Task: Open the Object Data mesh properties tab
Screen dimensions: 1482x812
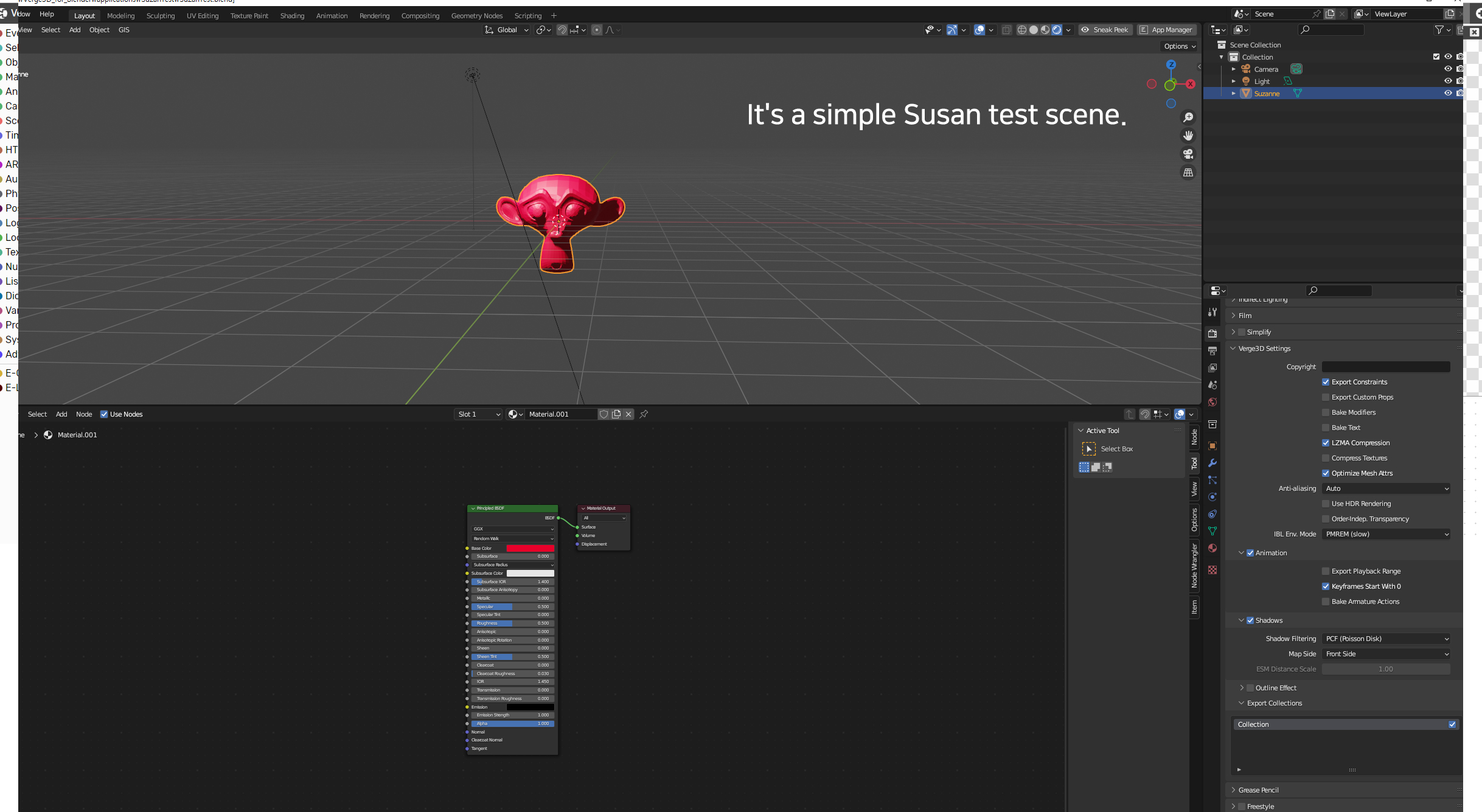Action: pyautogui.click(x=1212, y=531)
